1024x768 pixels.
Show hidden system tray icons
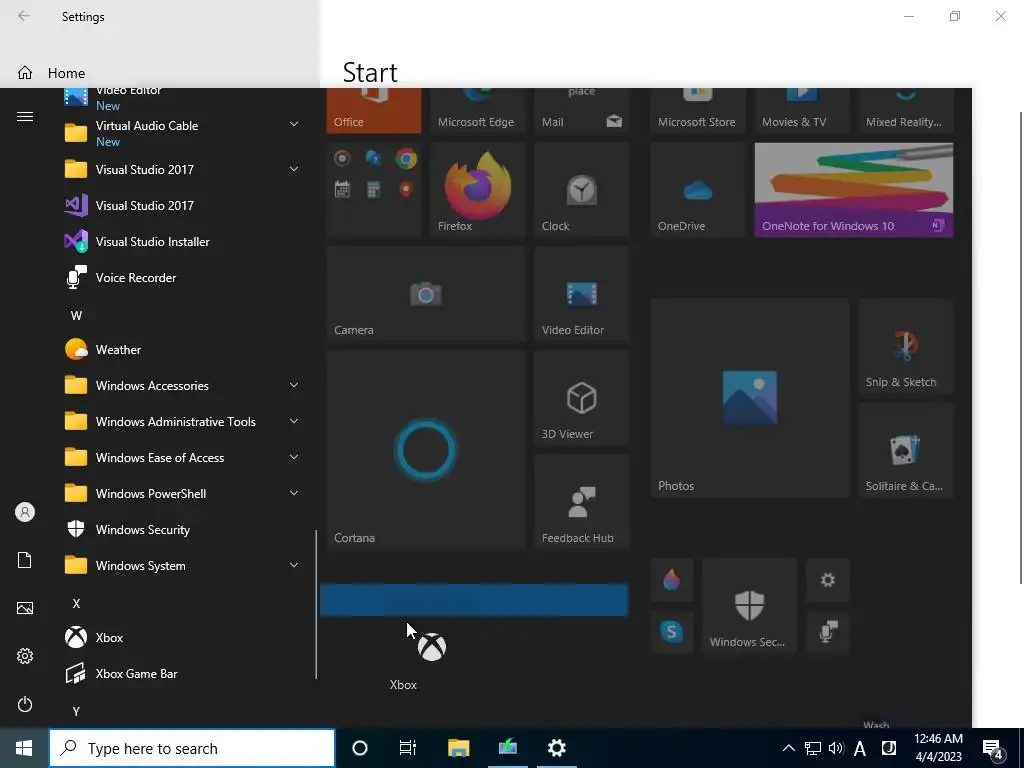pos(788,748)
